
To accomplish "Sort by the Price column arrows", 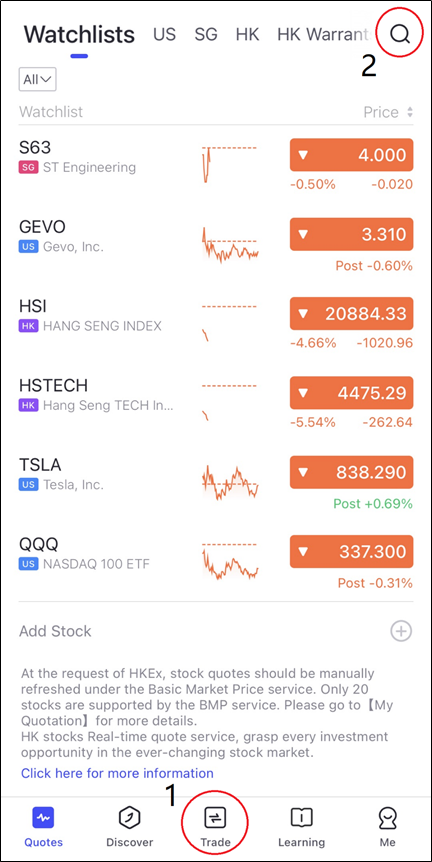I will pos(409,112).
